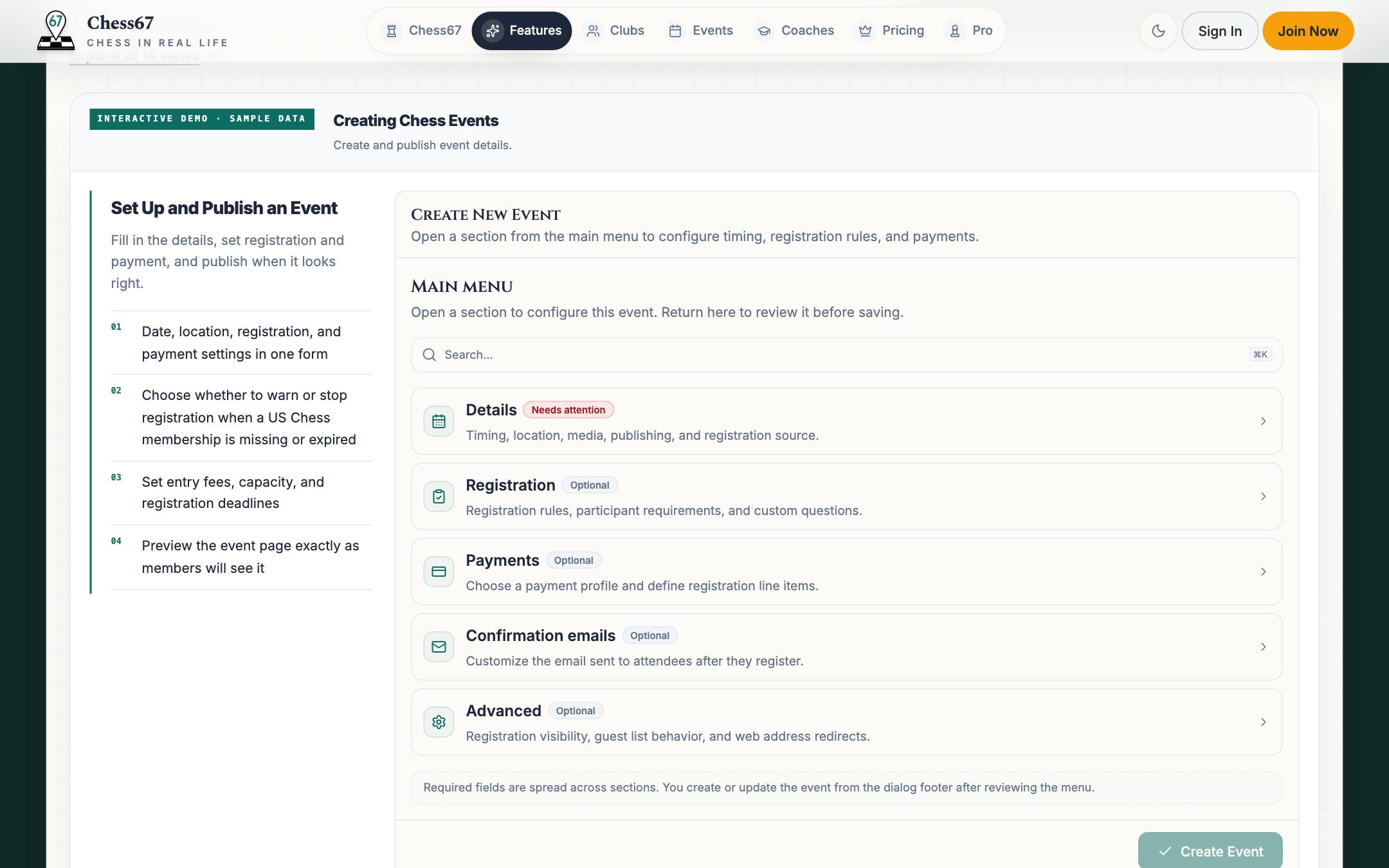
Task: Select step 04 about previewing event page
Action: pyautogui.click(x=241, y=557)
